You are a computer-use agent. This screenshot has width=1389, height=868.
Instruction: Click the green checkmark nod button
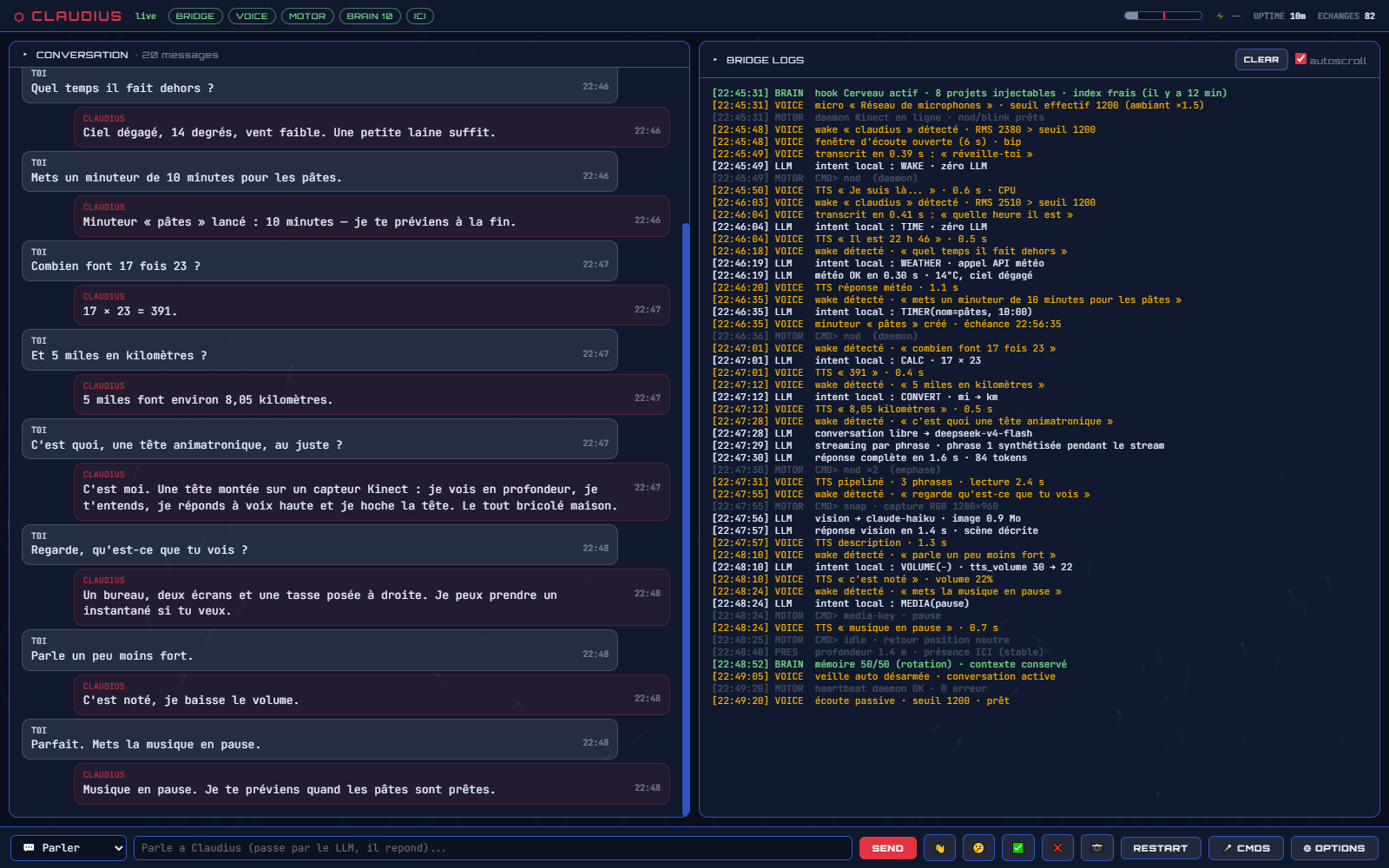tap(1018, 848)
